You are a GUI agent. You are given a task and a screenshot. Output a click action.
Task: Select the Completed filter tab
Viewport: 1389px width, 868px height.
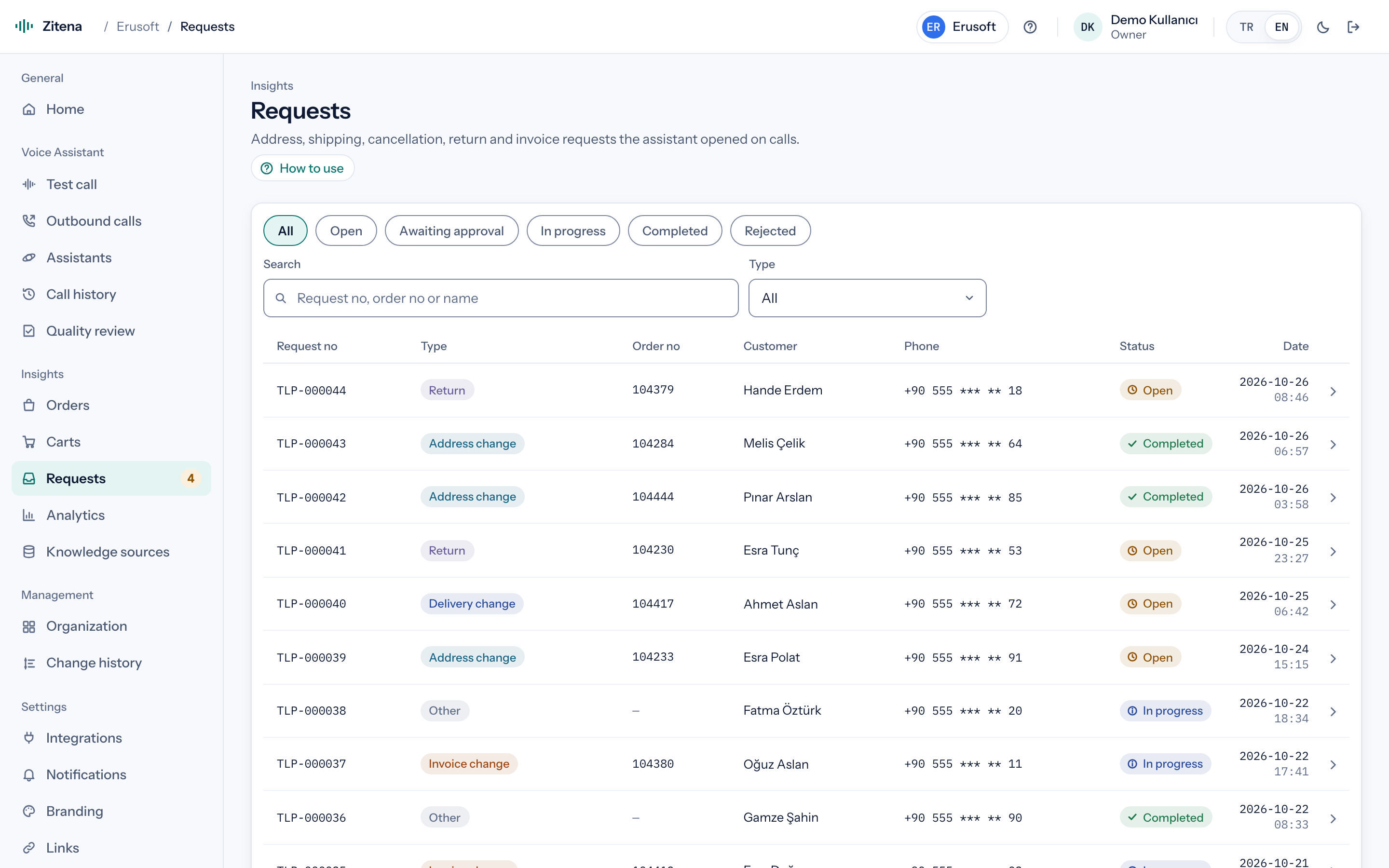point(675,231)
